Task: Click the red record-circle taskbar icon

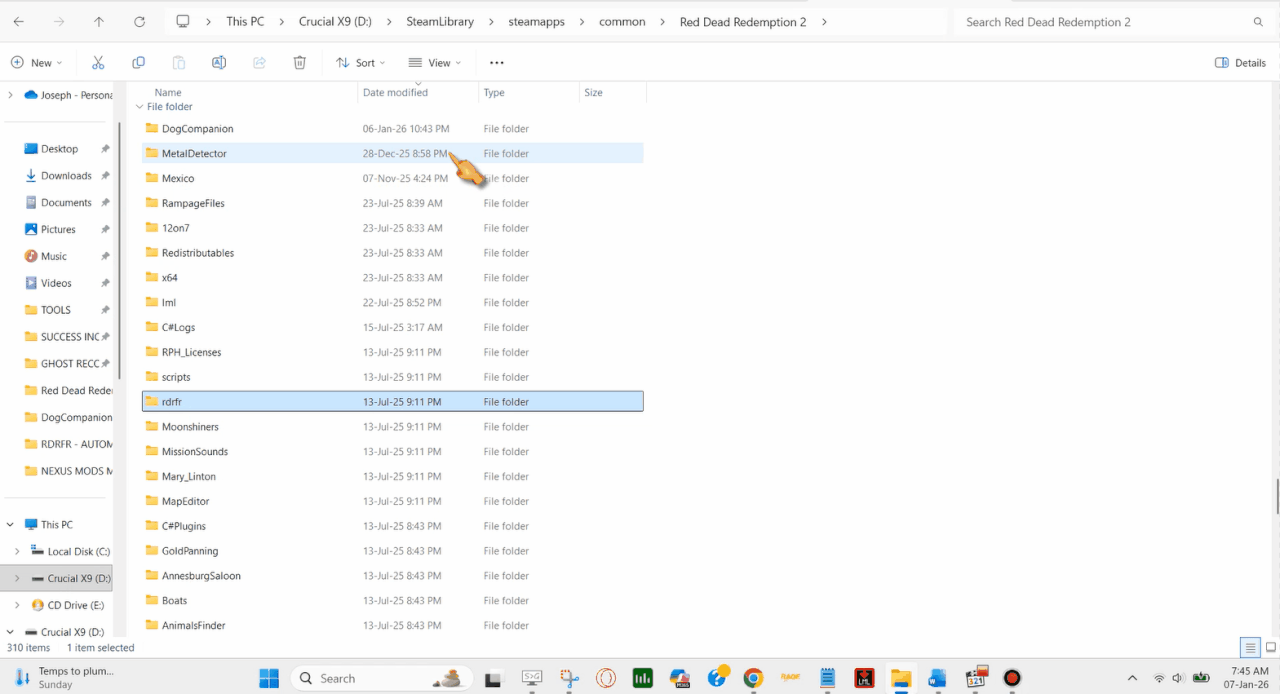Action: tap(1012, 678)
